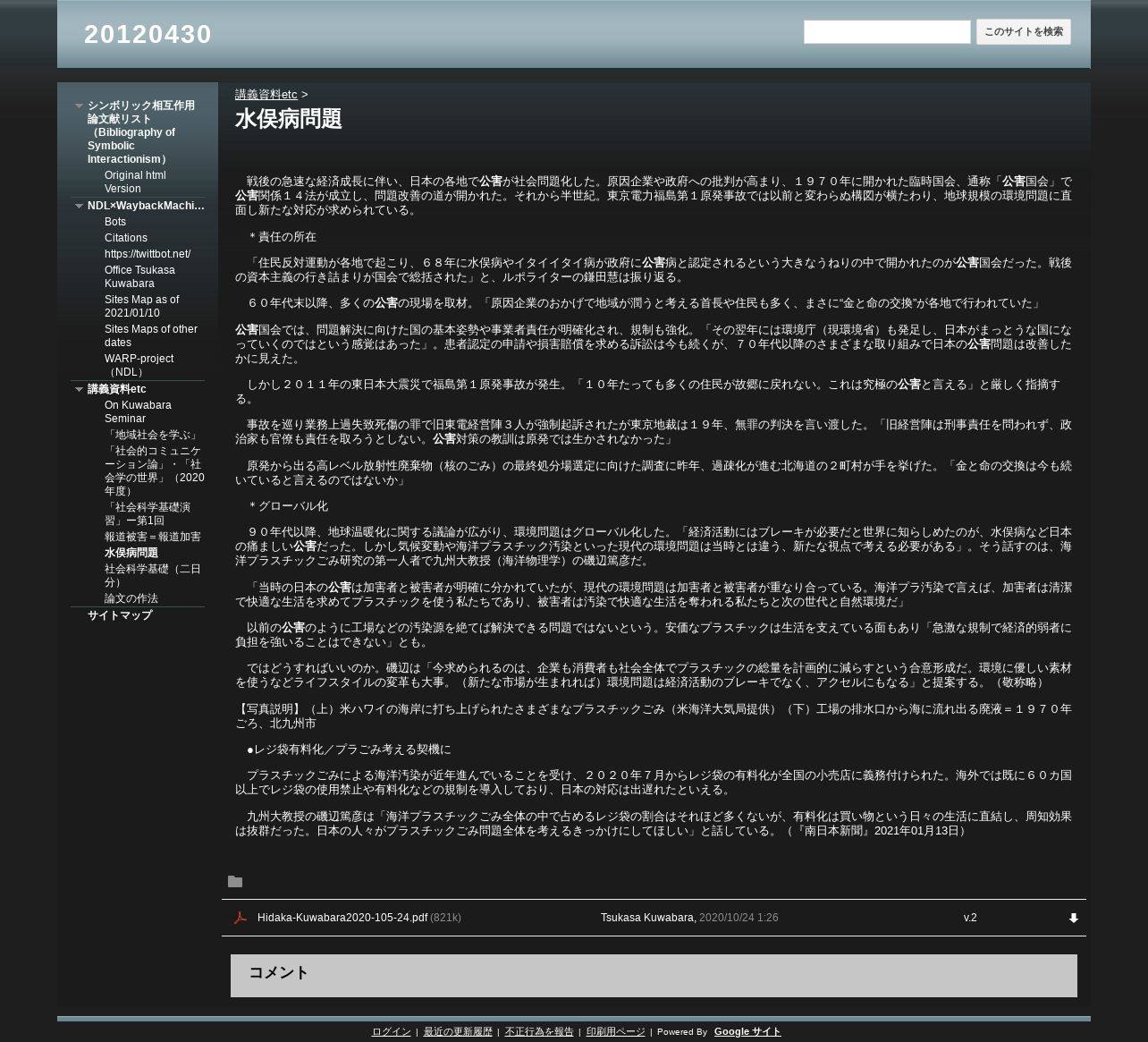Open 報道被害＝報道加害 sidebar page
The height and width of the screenshot is (1042, 1148).
coord(153,537)
